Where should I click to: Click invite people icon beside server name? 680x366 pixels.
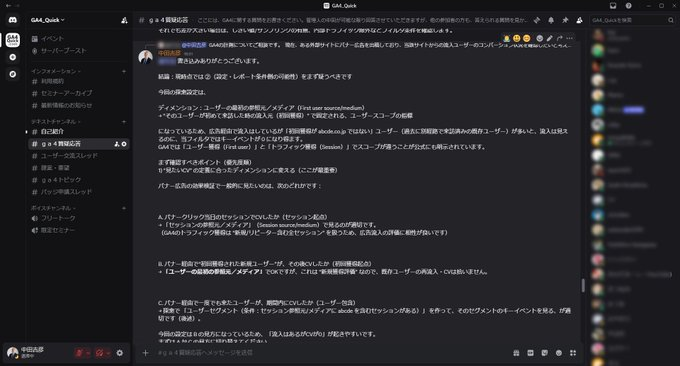click(x=124, y=20)
